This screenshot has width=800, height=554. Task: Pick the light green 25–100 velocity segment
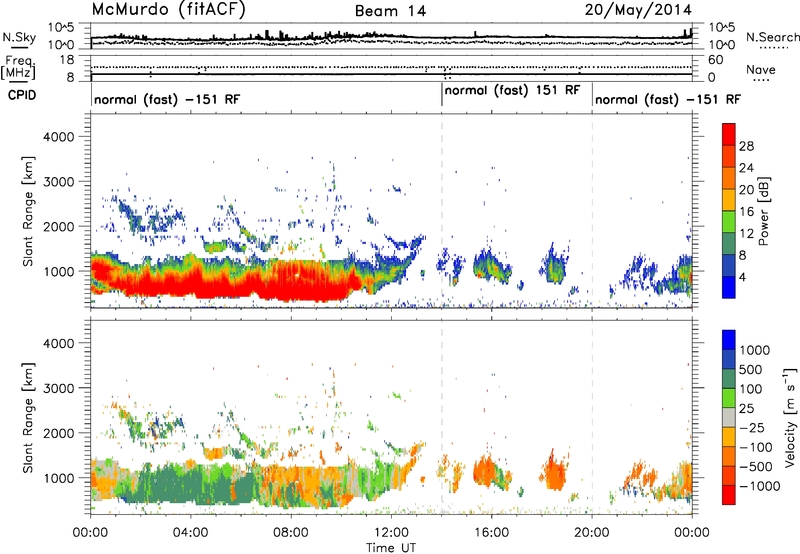[729, 398]
